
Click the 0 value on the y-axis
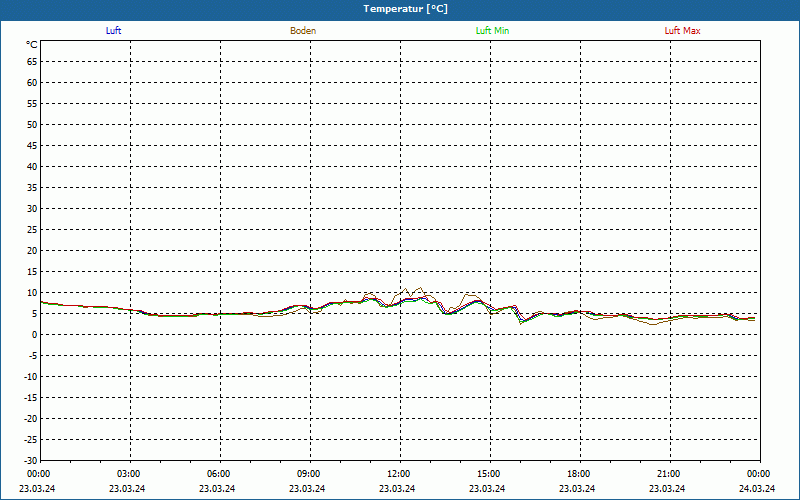coord(35,335)
